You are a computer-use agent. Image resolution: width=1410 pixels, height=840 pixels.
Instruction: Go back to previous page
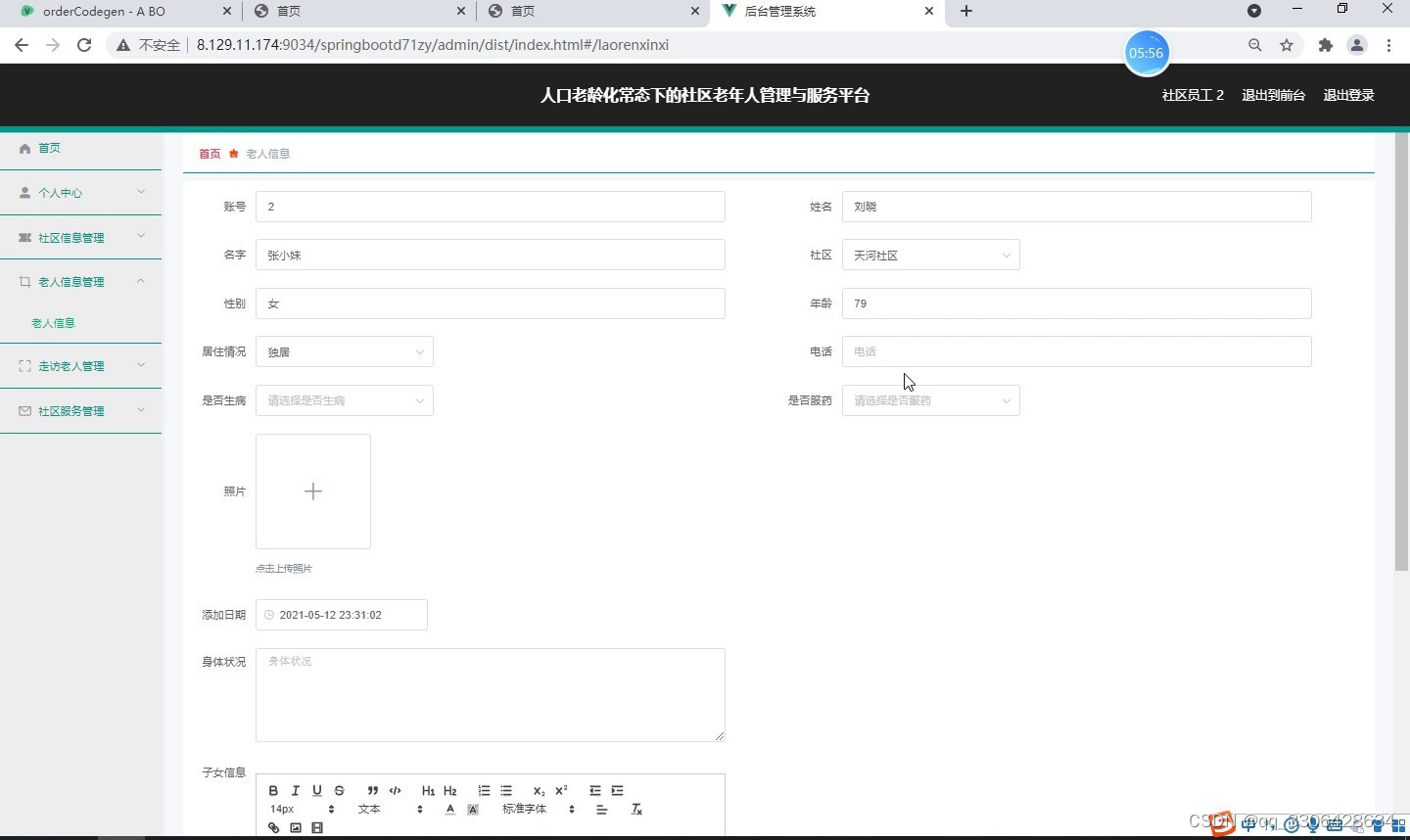tap(22, 45)
